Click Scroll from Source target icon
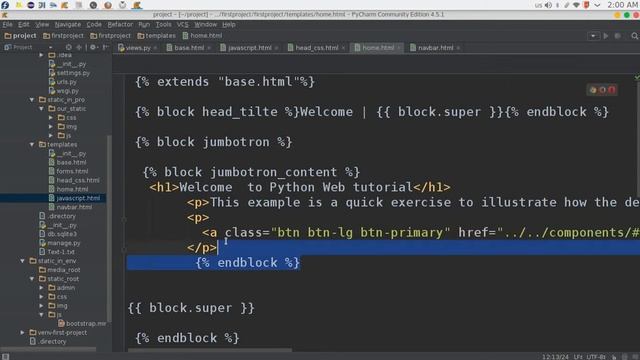The image size is (640, 360). [x=69, y=47]
